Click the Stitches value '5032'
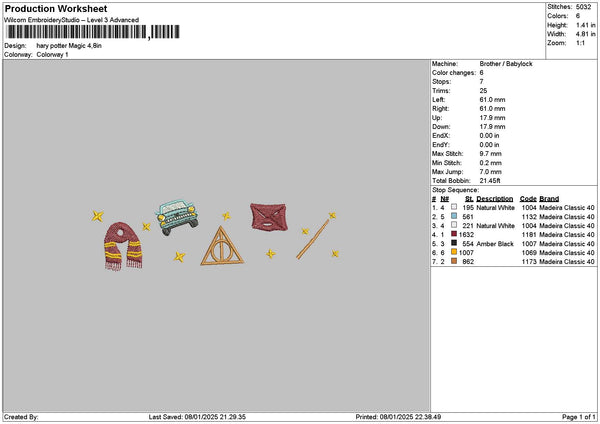Viewport: 600px width, 424px height. pyautogui.click(x=584, y=7)
